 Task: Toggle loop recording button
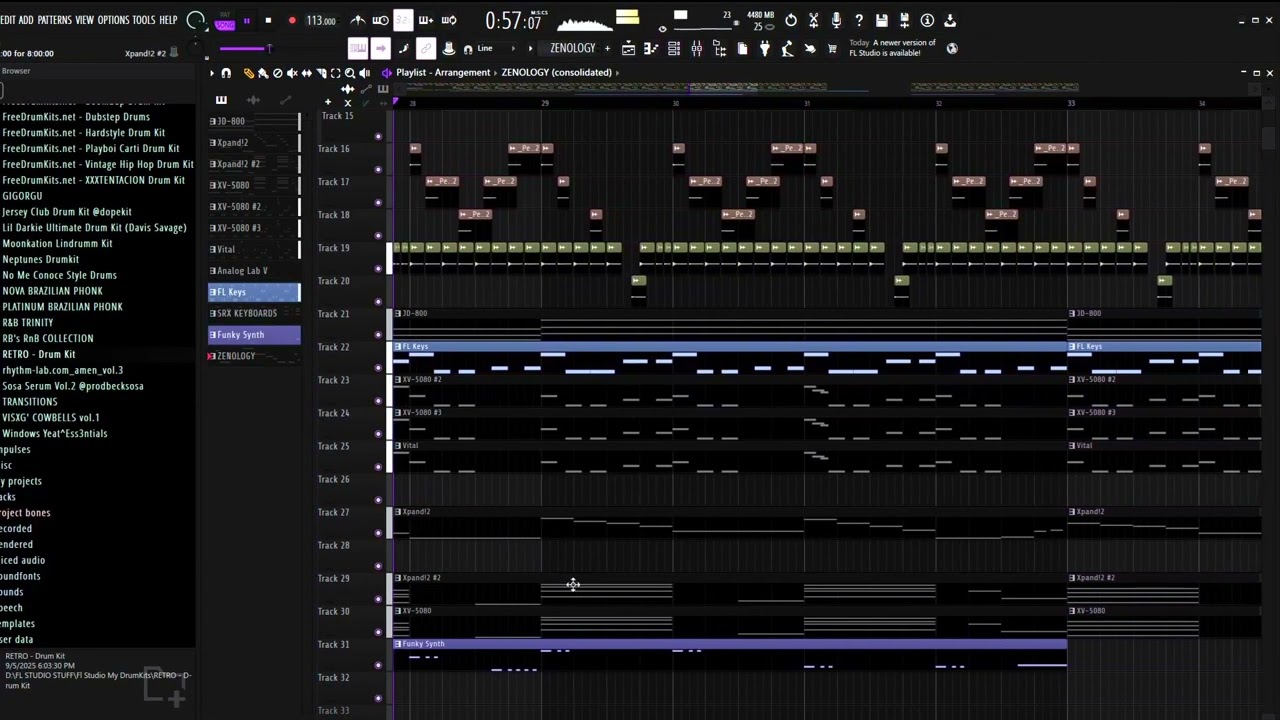449,20
